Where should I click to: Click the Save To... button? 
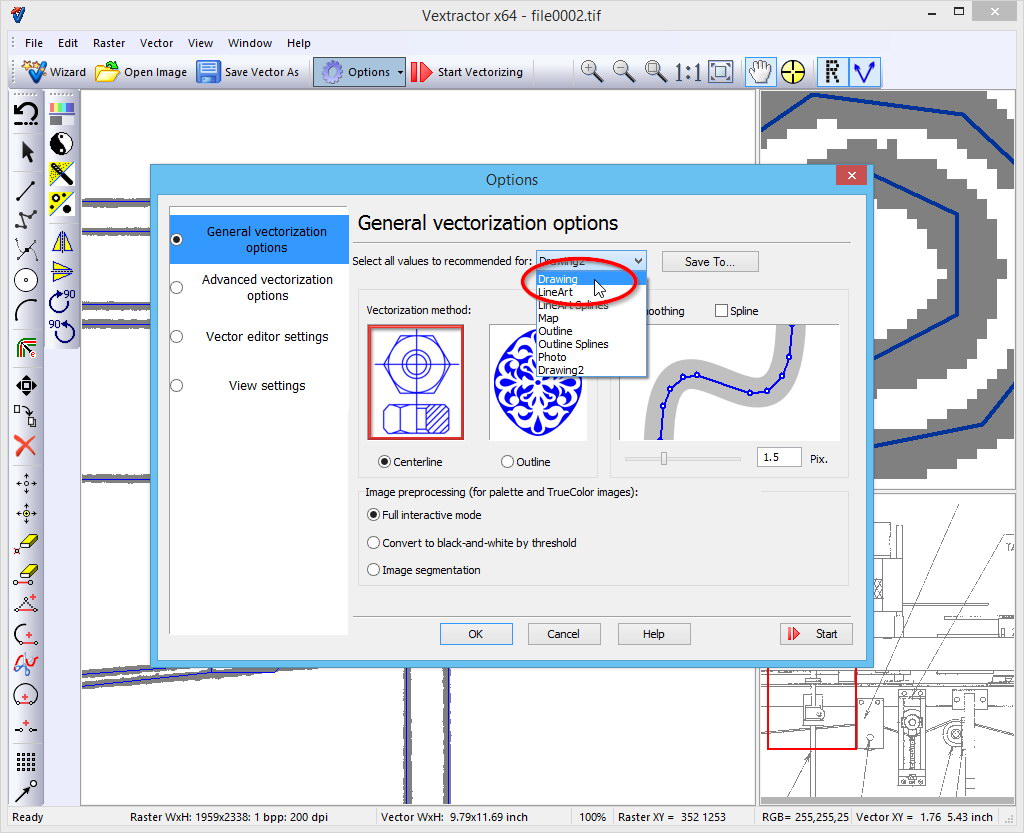[x=709, y=262]
